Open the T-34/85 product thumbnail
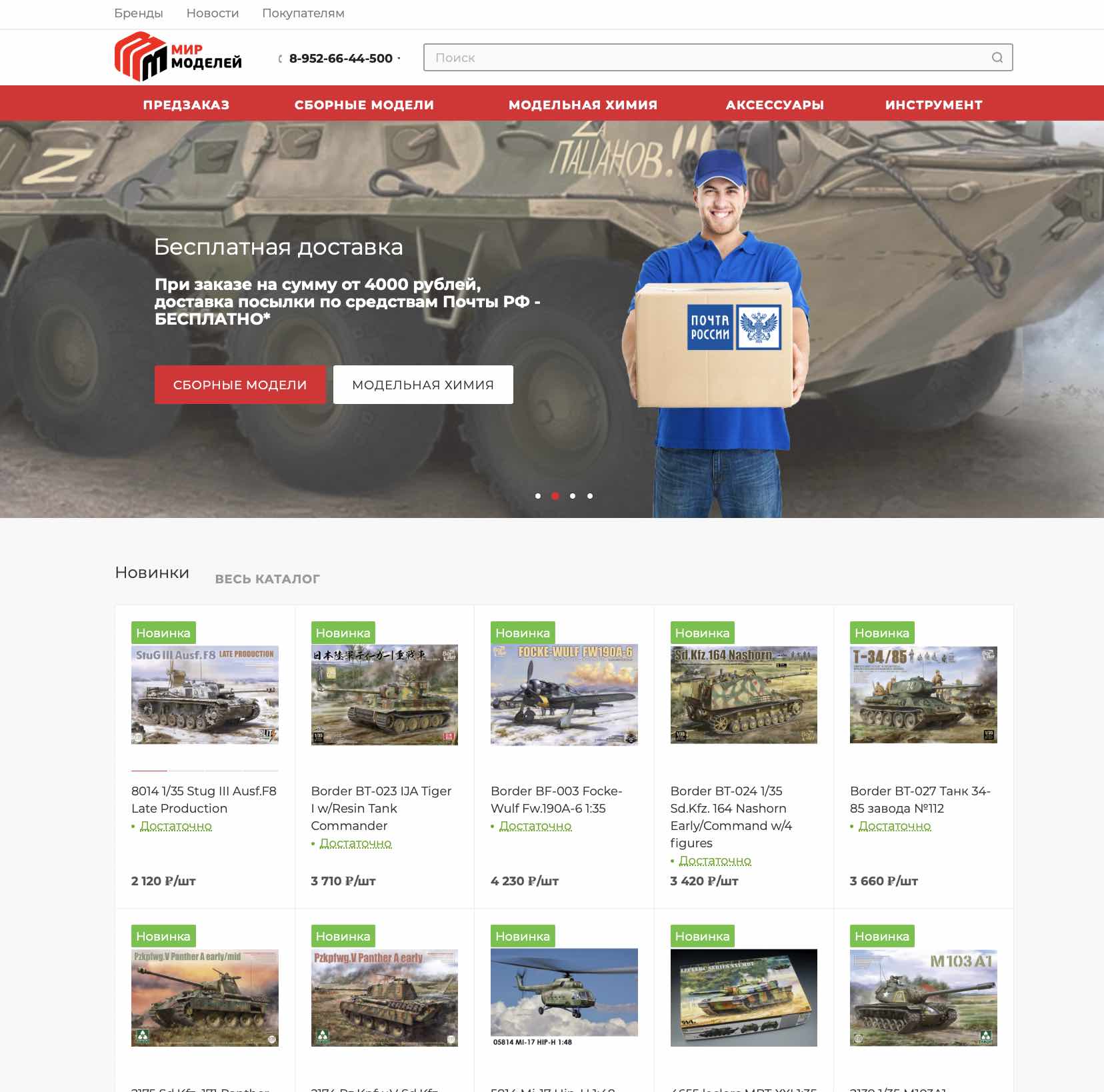Screen dimensions: 1104x1092 tap(923, 695)
